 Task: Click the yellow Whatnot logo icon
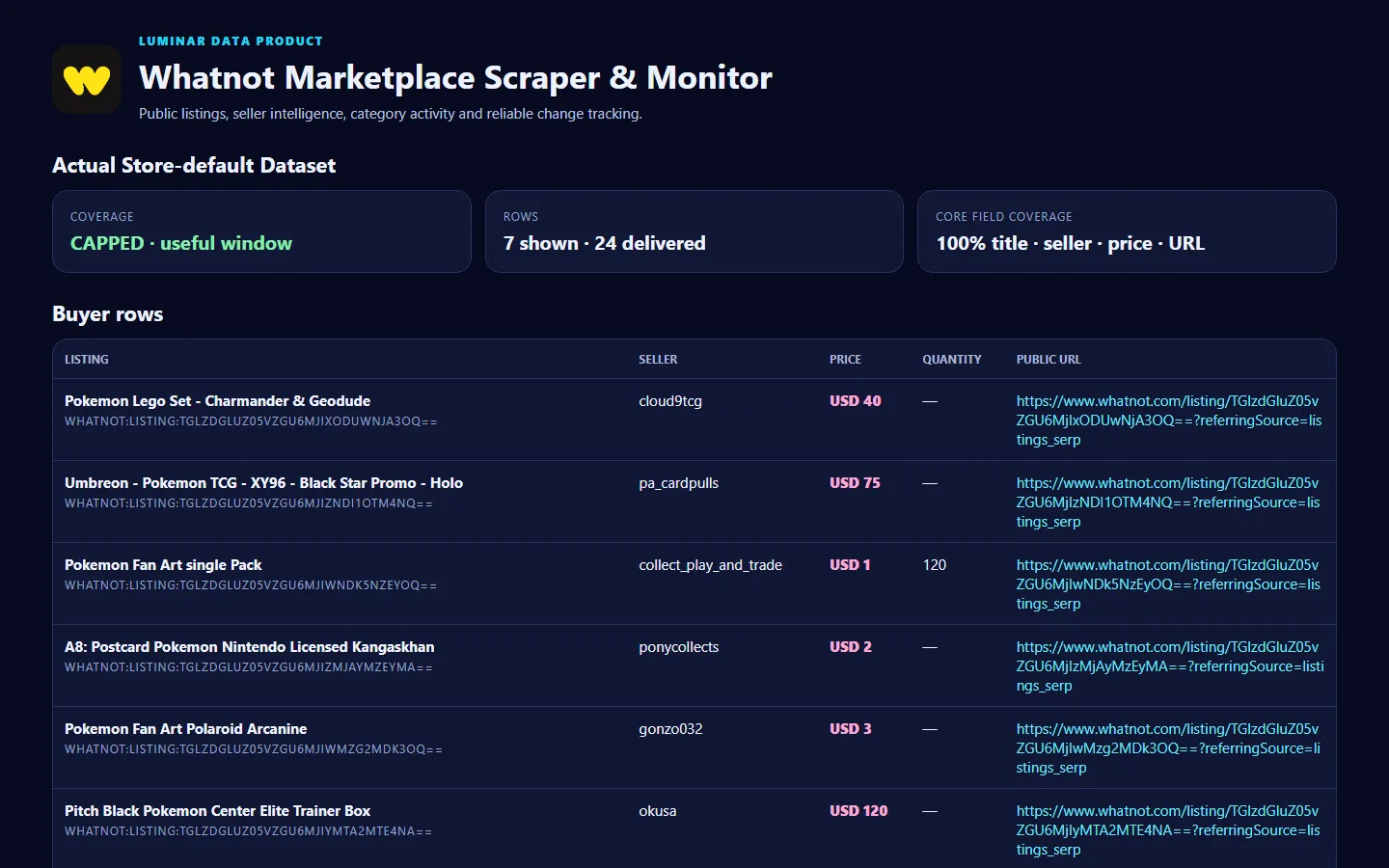87,79
